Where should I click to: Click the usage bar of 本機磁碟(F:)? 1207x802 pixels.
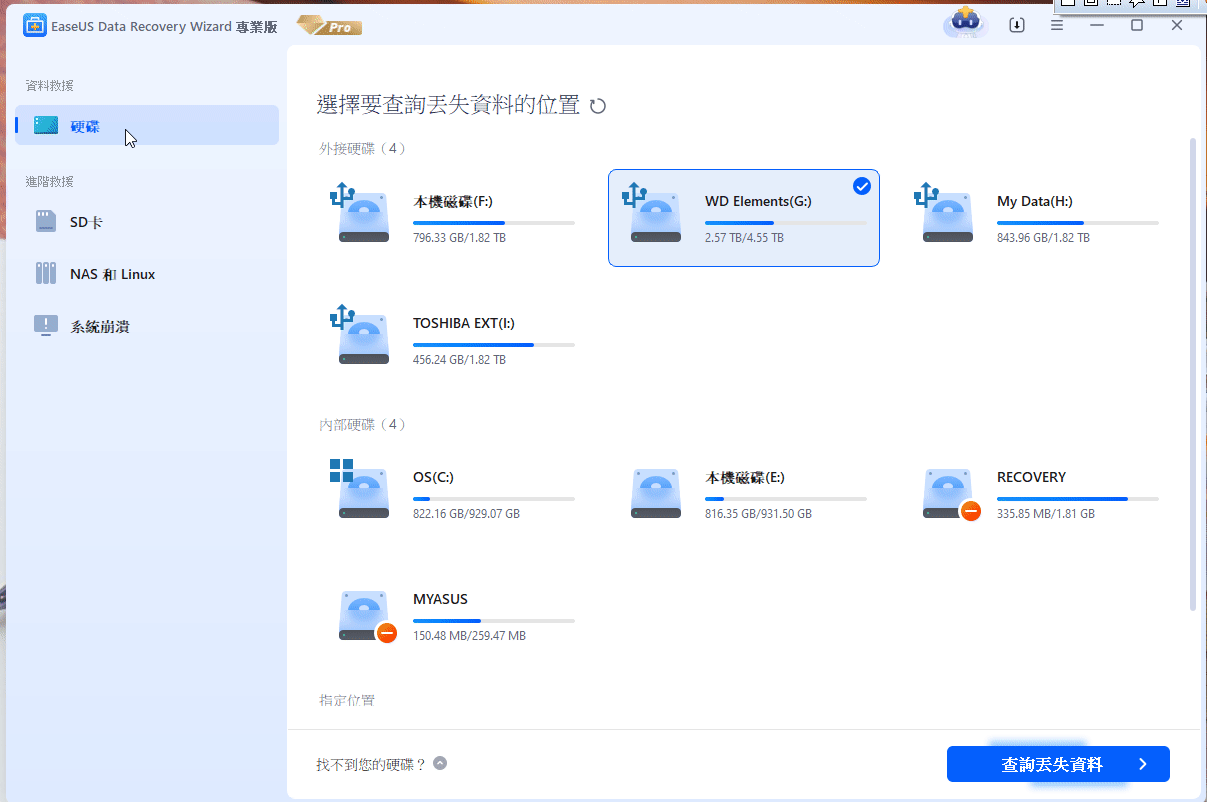(x=494, y=223)
